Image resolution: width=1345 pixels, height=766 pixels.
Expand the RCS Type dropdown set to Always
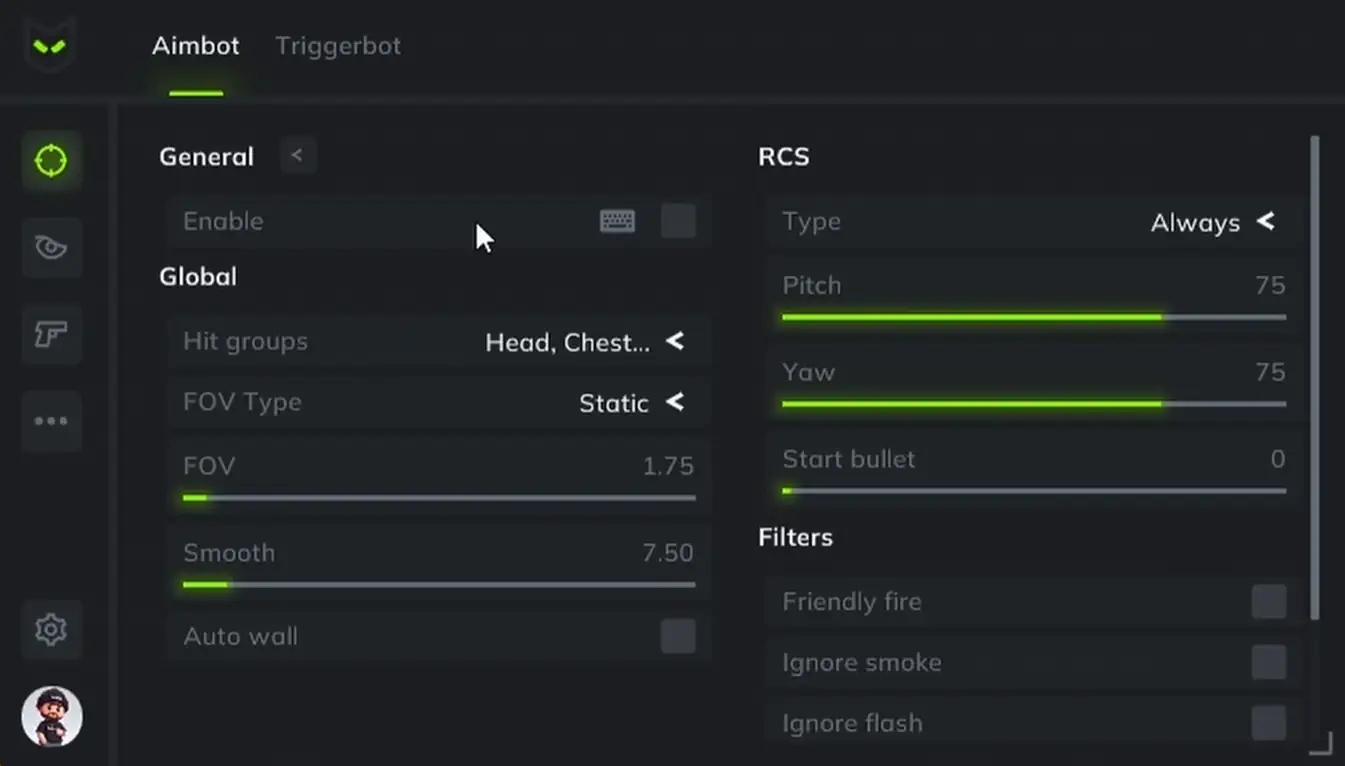(1265, 221)
